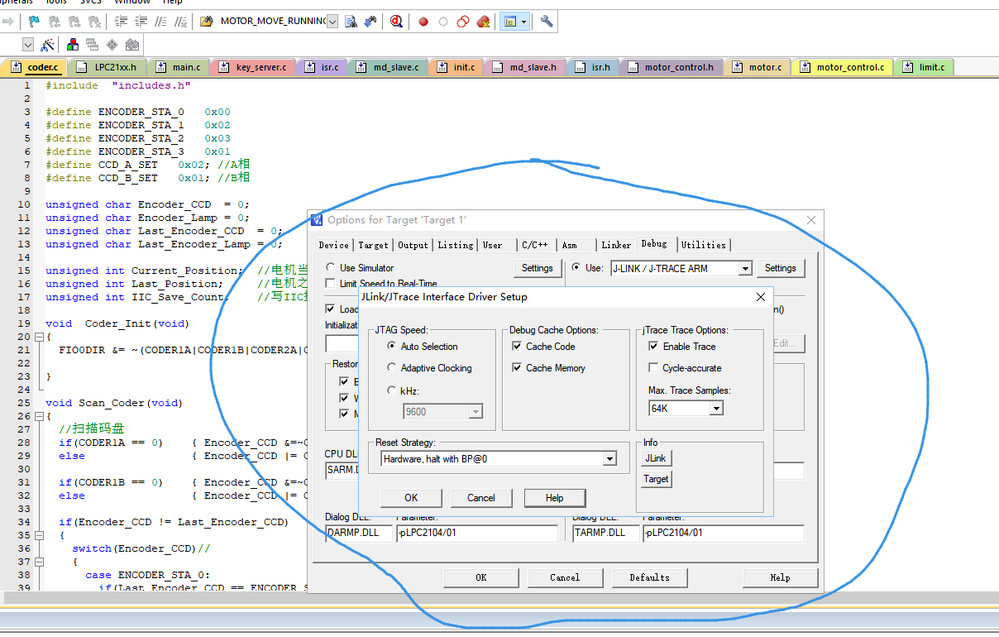Select Auto Selection JTAG speed

pos(392,345)
